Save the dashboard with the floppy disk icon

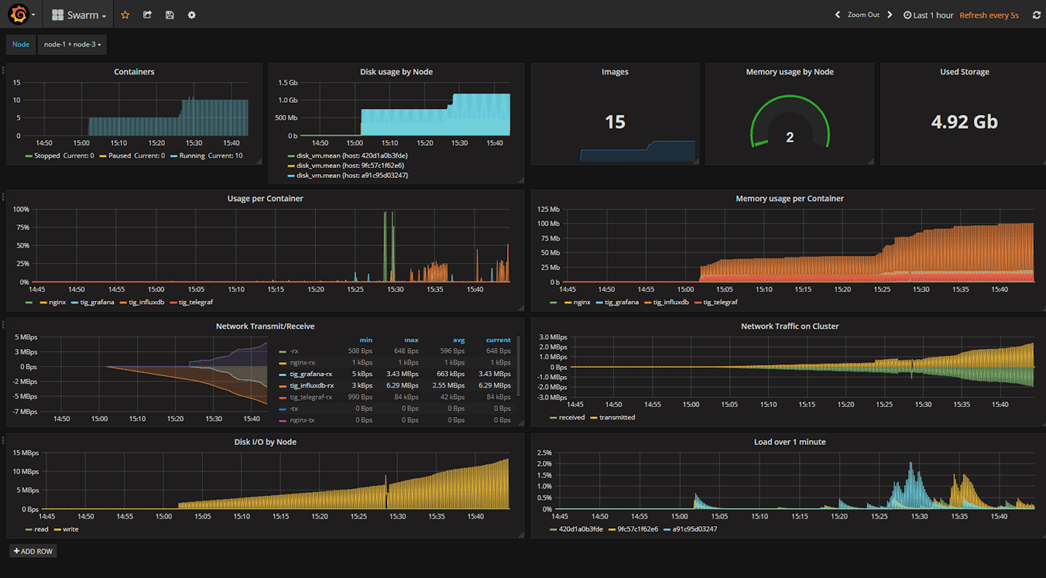click(169, 15)
